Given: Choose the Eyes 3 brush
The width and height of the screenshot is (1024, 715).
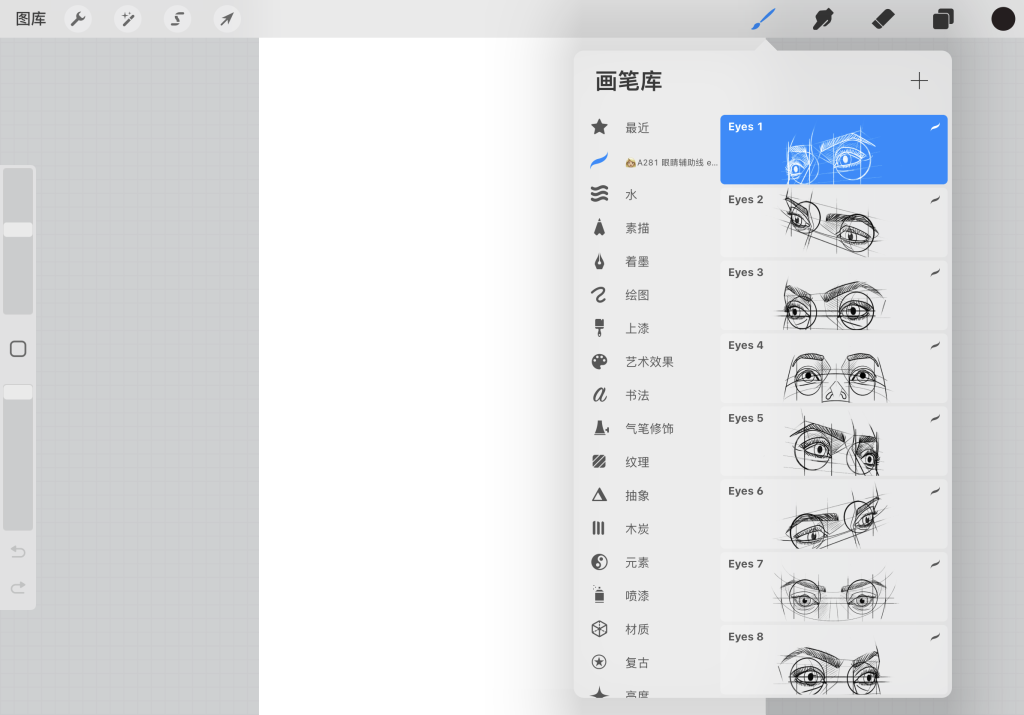Looking at the screenshot, I should tap(833, 296).
